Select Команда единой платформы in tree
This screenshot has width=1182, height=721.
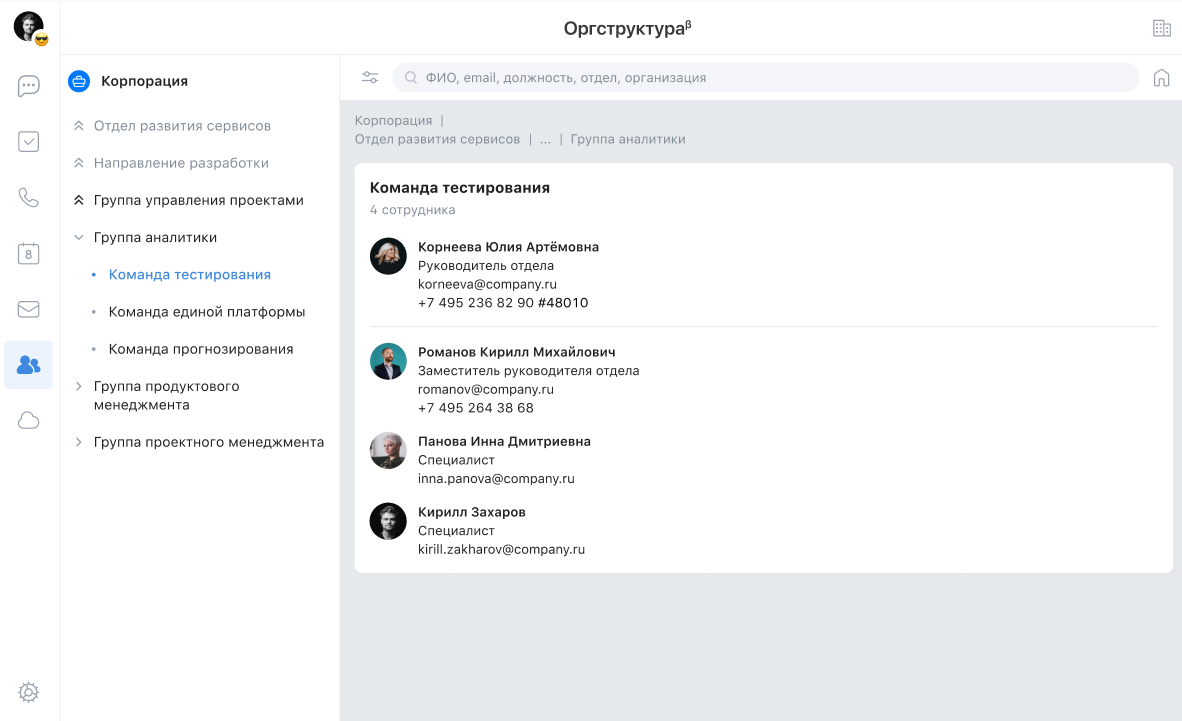207,312
